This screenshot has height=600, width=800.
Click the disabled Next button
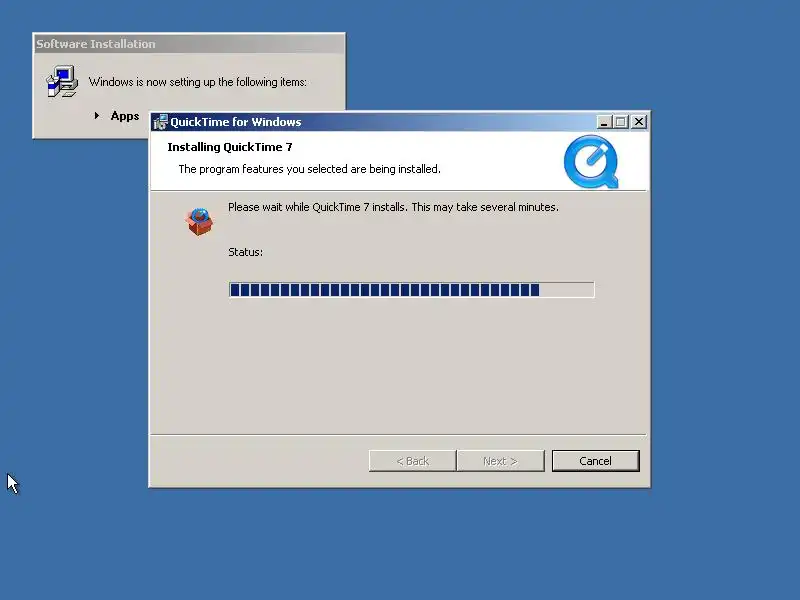501,461
